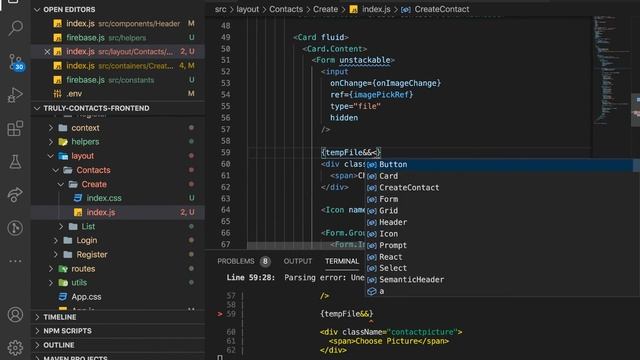Click the Create breadcrumb segment

325,9
